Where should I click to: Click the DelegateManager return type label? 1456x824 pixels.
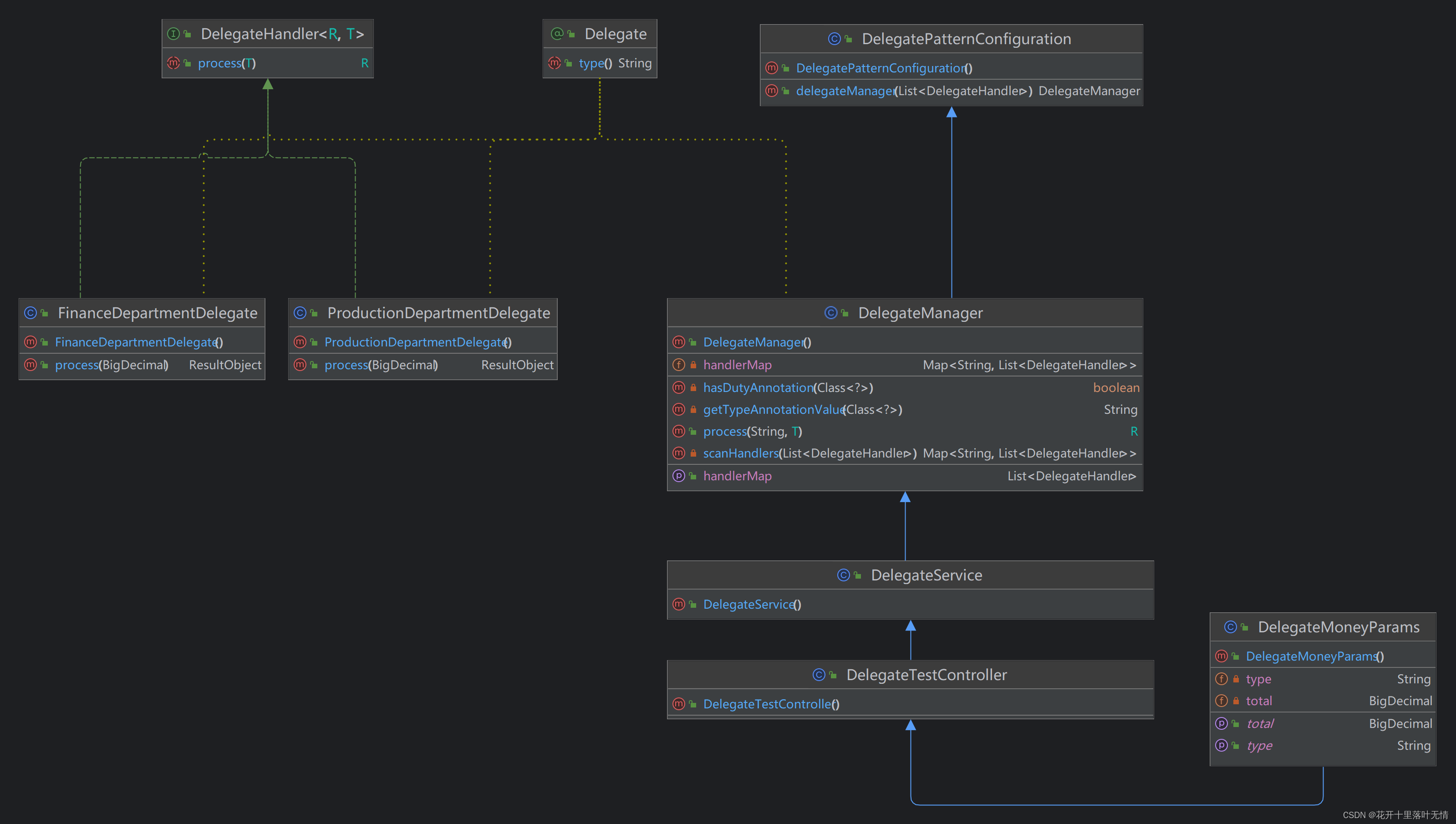point(1089,91)
